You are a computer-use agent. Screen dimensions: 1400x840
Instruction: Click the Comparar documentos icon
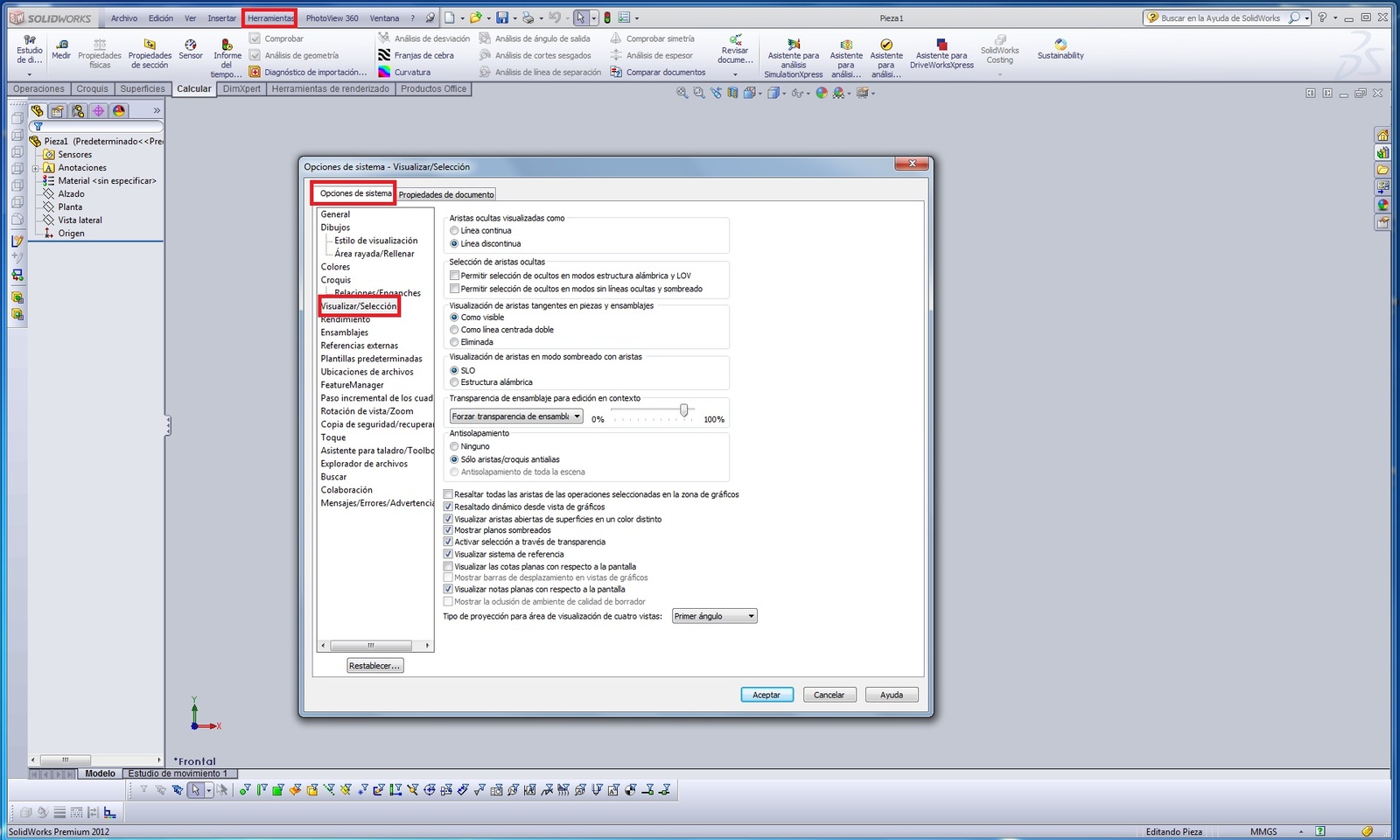(617, 72)
